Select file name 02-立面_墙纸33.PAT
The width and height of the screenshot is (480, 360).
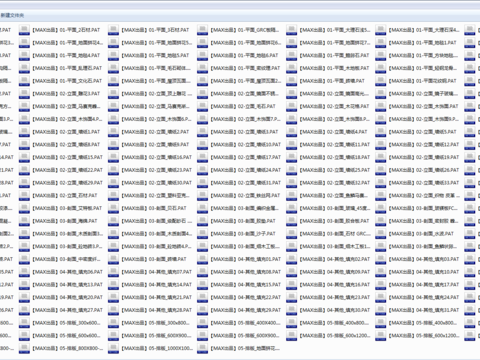pos(424,183)
